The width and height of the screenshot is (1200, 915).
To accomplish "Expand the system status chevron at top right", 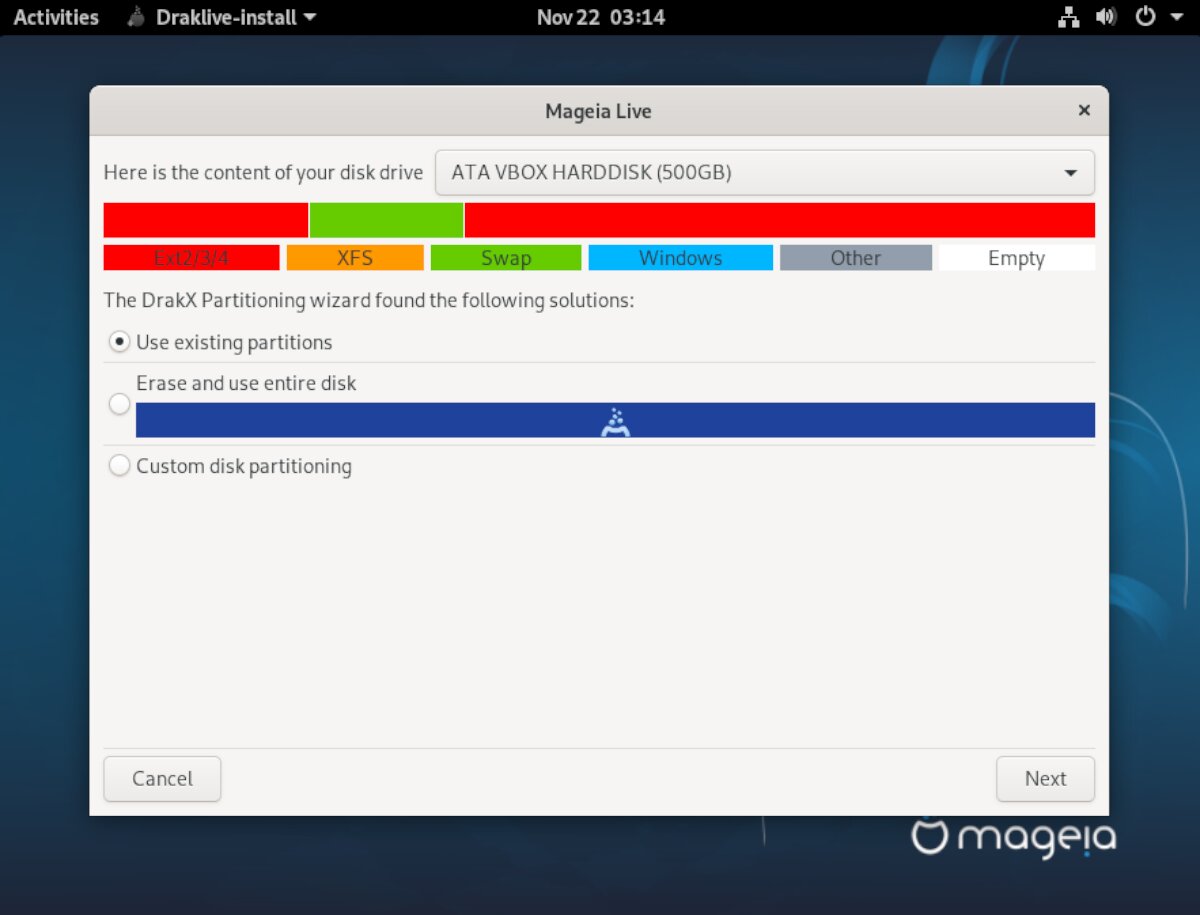I will [1176, 16].
